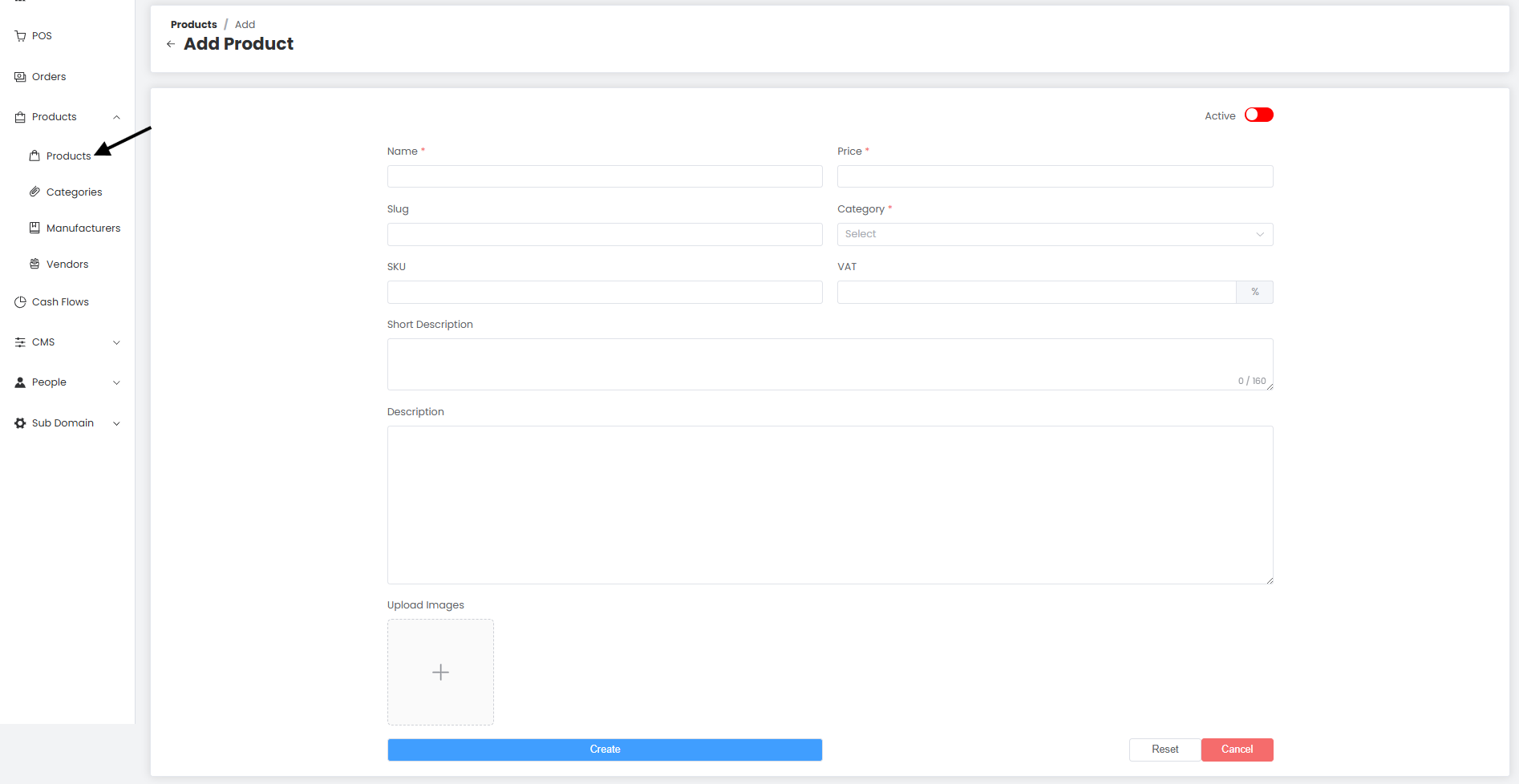Select the Vendors icon in sidebar
This screenshot has height=784, width=1519.
click(x=34, y=264)
